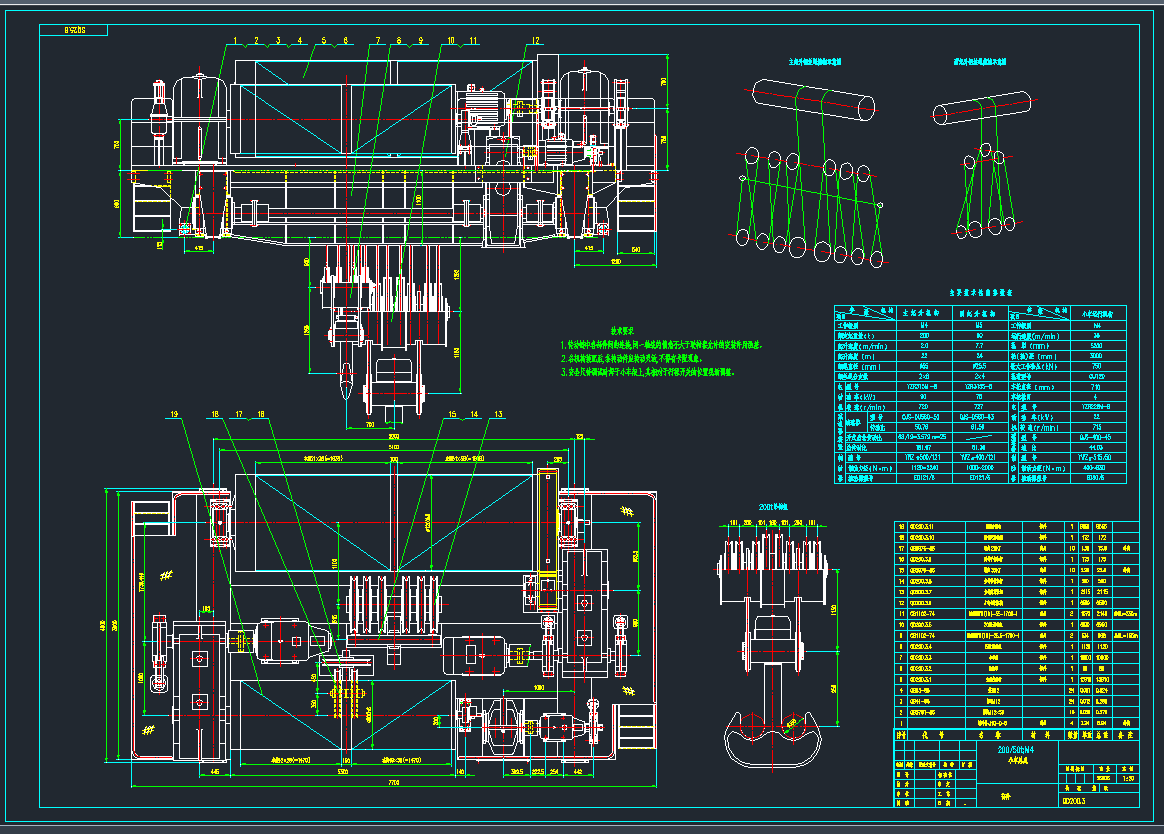Viewport: 1164px width, 834px height.
Task: Click the 2×4 value in parameter table
Action: coord(978,377)
